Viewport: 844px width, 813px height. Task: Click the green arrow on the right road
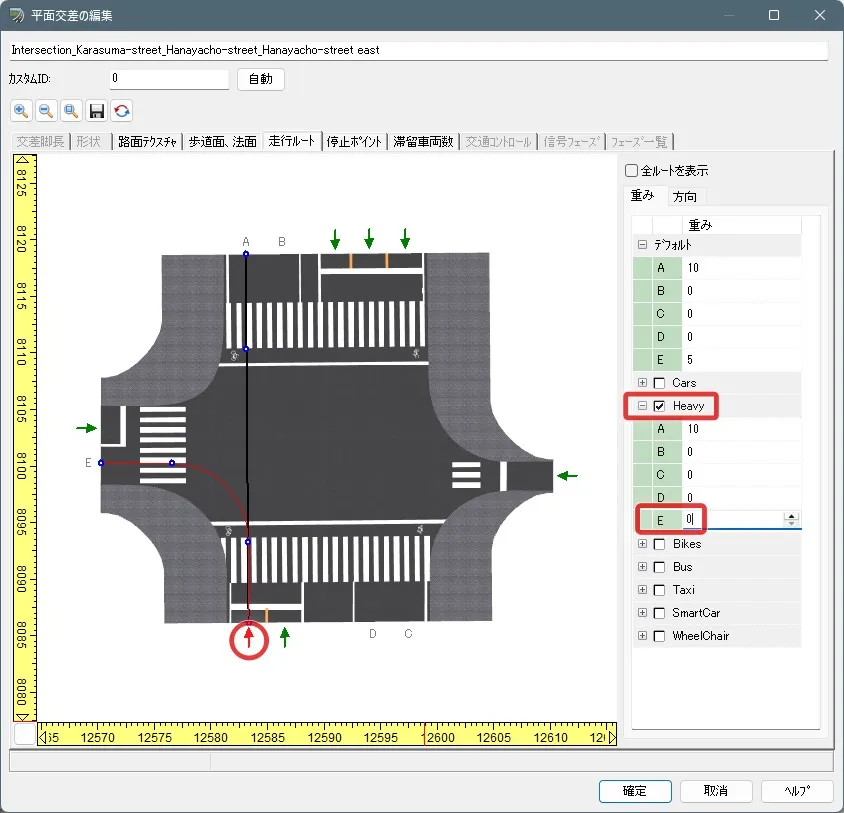(567, 476)
